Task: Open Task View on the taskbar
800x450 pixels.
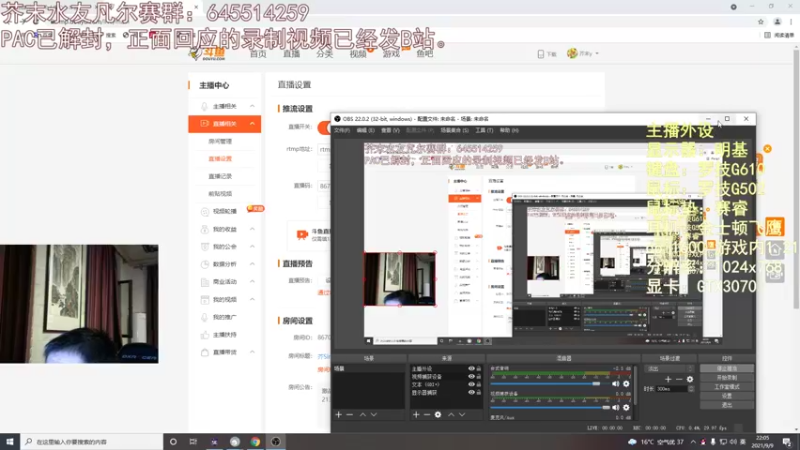Action: 193,442
